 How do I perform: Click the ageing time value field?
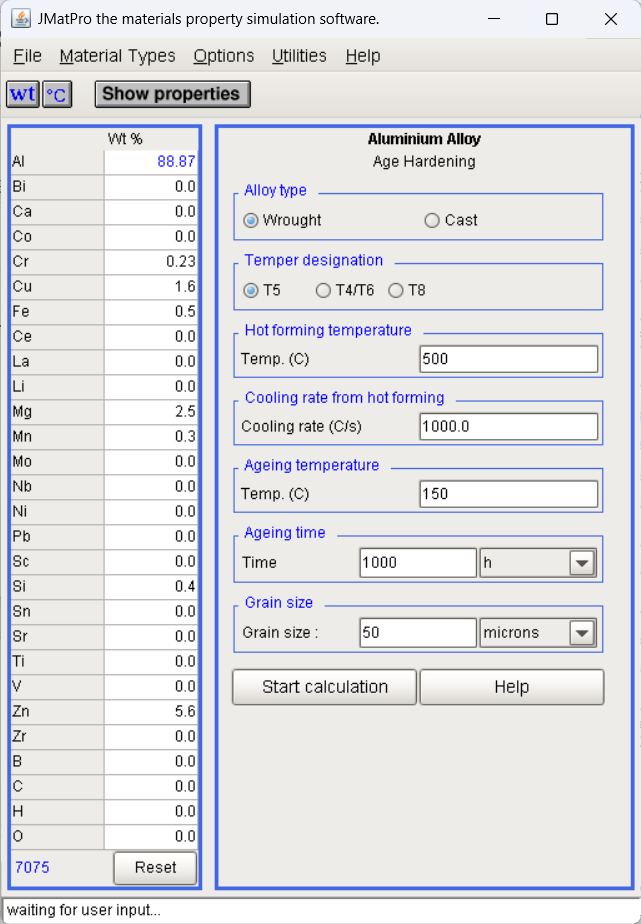coord(418,563)
